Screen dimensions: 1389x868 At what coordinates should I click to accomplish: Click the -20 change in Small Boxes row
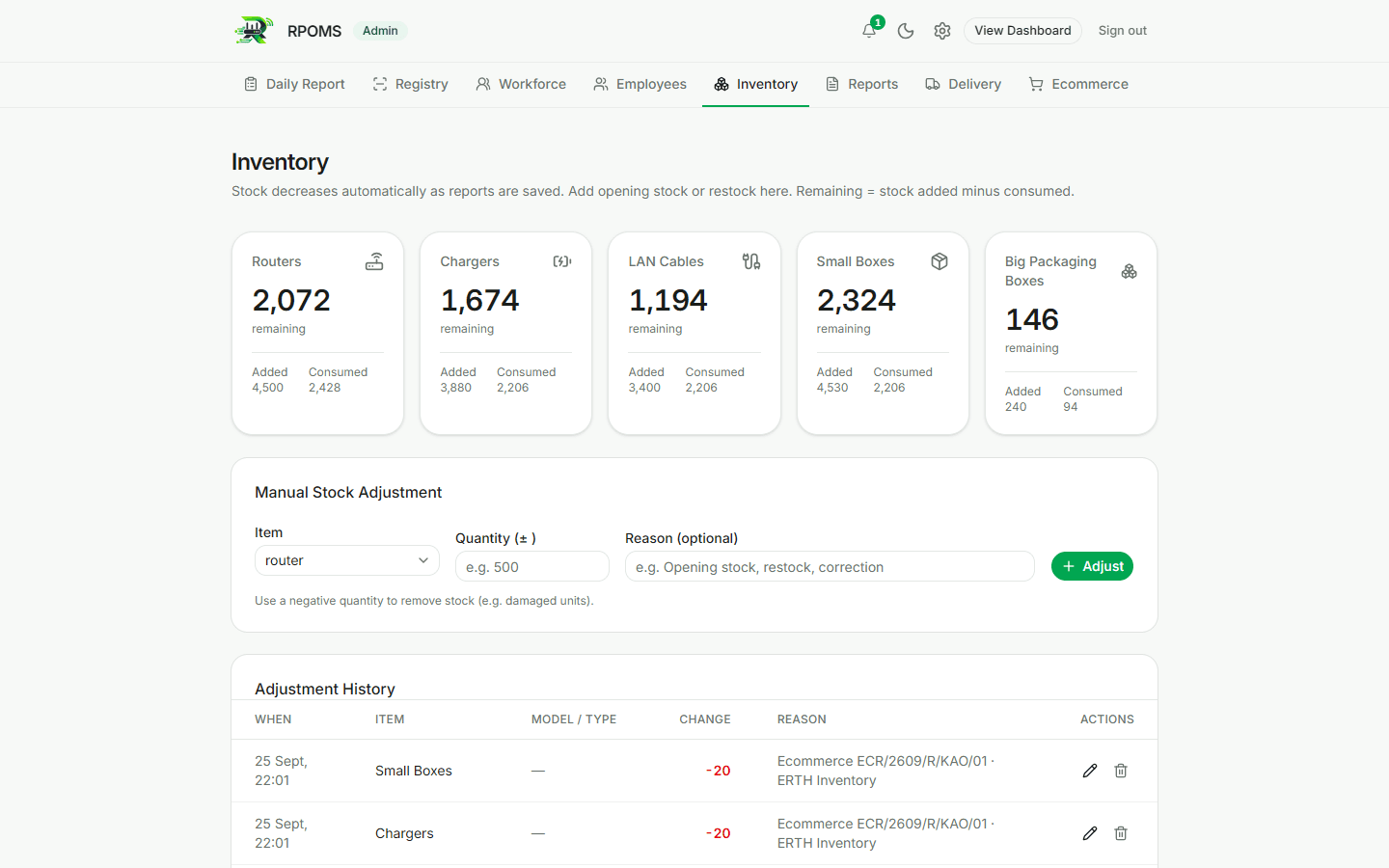coord(718,771)
